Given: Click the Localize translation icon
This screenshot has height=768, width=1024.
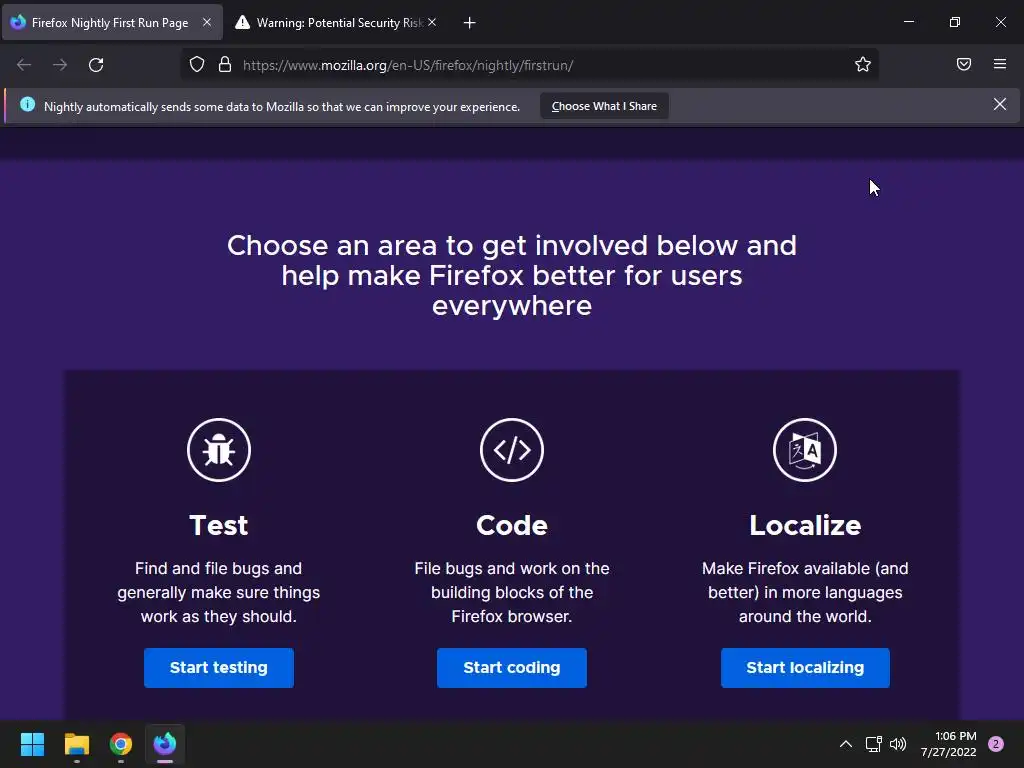Looking at the screenshot, I should pos(805,450).
